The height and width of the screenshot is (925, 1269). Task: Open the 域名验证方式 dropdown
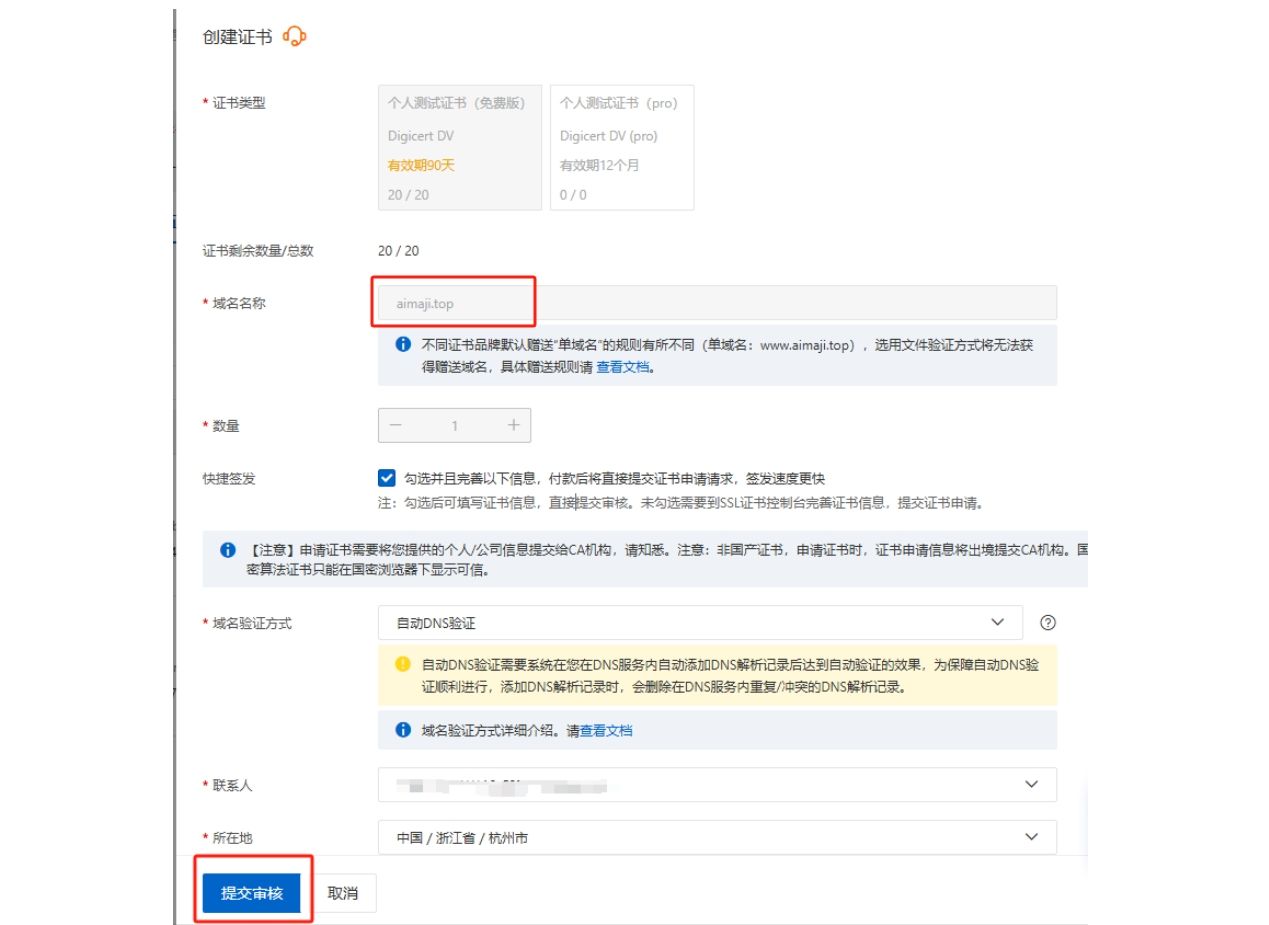point(700,622)
